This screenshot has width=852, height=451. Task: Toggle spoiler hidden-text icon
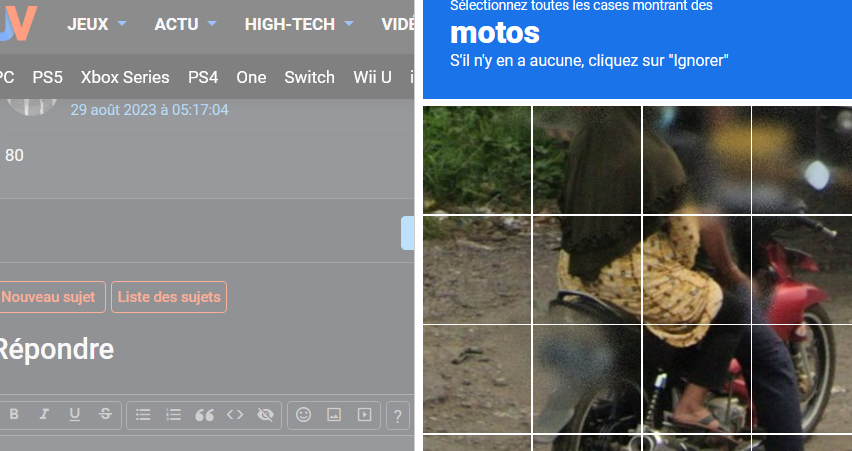click(x=266, y=415)
